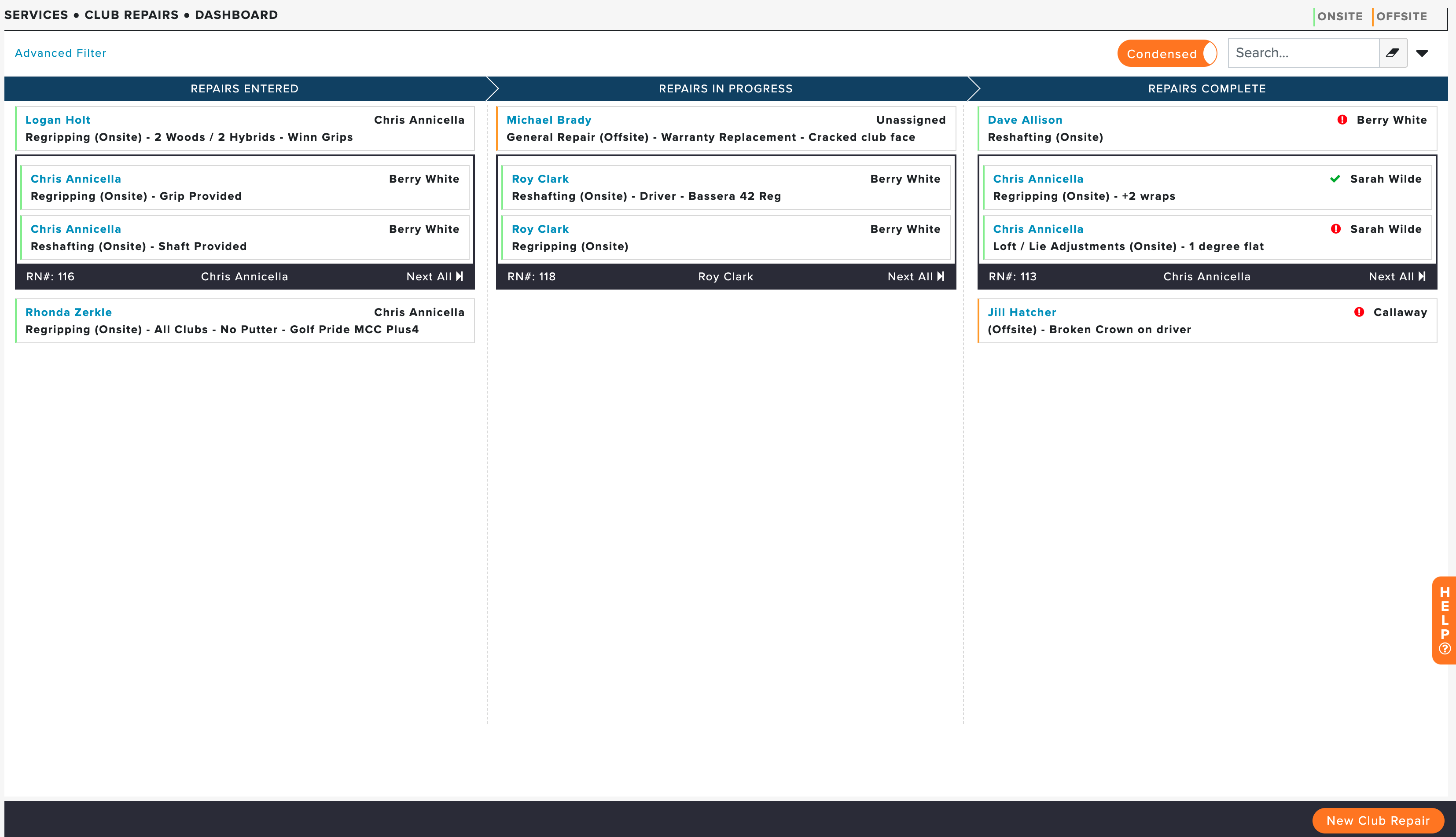This screenshot has width=1456, height=837.
Task: Click the Next All skip icon for RN# 118
Action: (x=941, y=276)
